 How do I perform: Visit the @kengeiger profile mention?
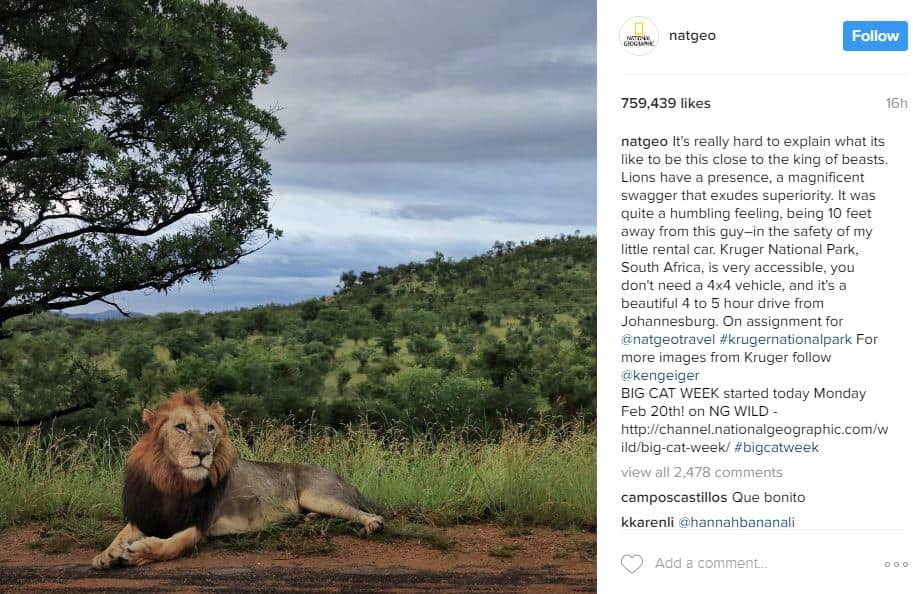click(660, 376)
